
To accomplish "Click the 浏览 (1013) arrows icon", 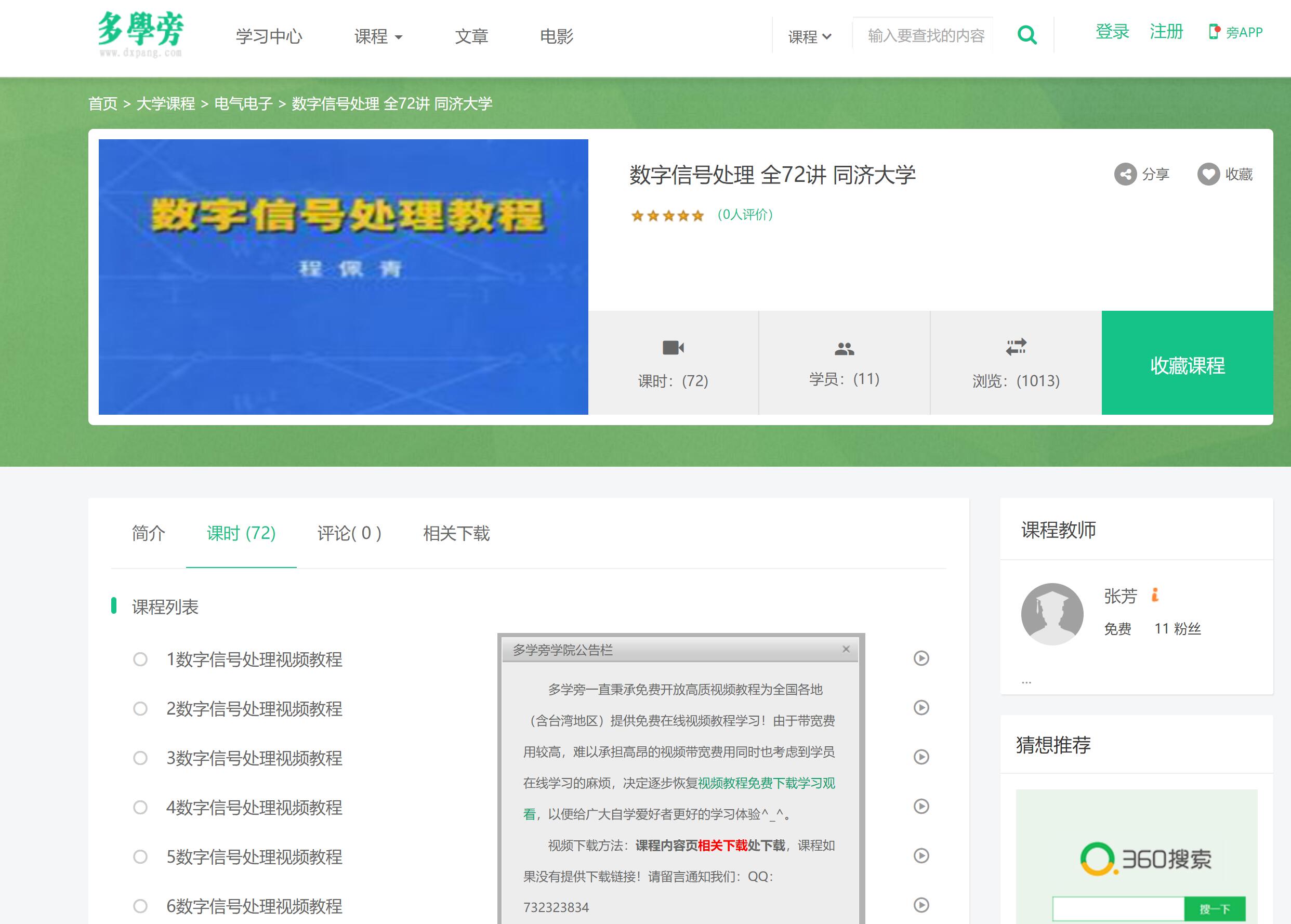I will click(1016, 347).
